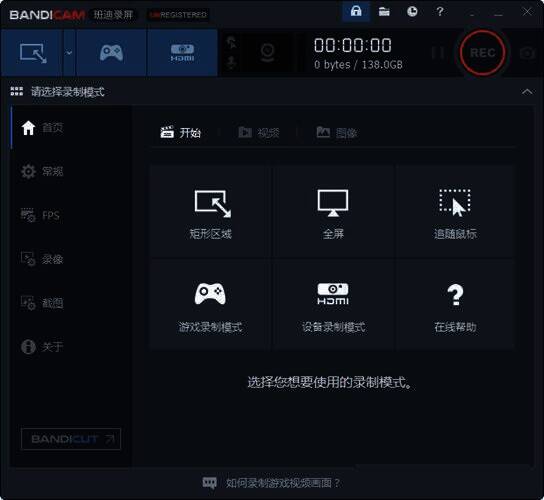Screen dimensions: 544x500
Task: Click the pause recording button
Action: [437, 53]
